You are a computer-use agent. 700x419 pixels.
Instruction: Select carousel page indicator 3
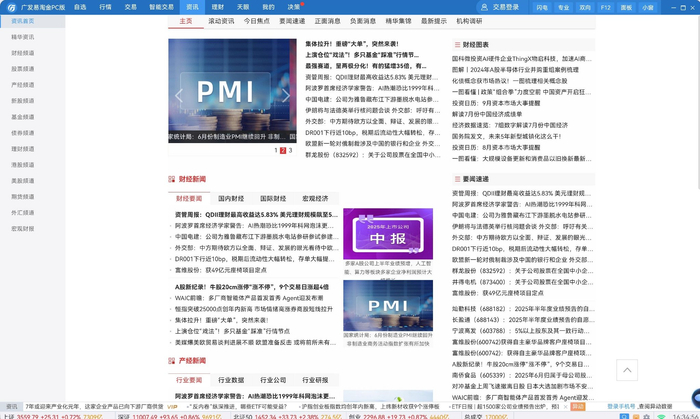tap(290, 151)
